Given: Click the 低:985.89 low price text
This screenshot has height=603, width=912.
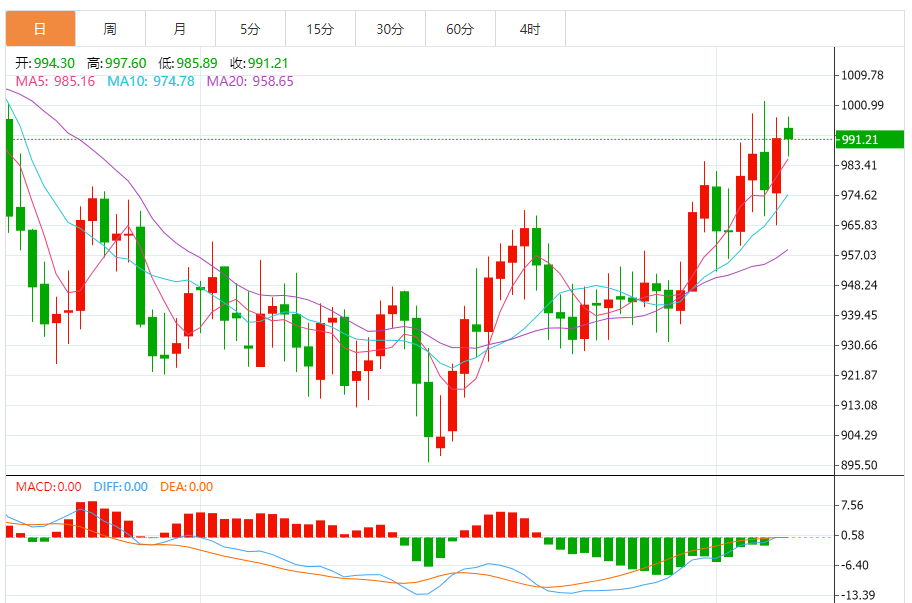Looking at the screenshot, I should tap(188, 63).
